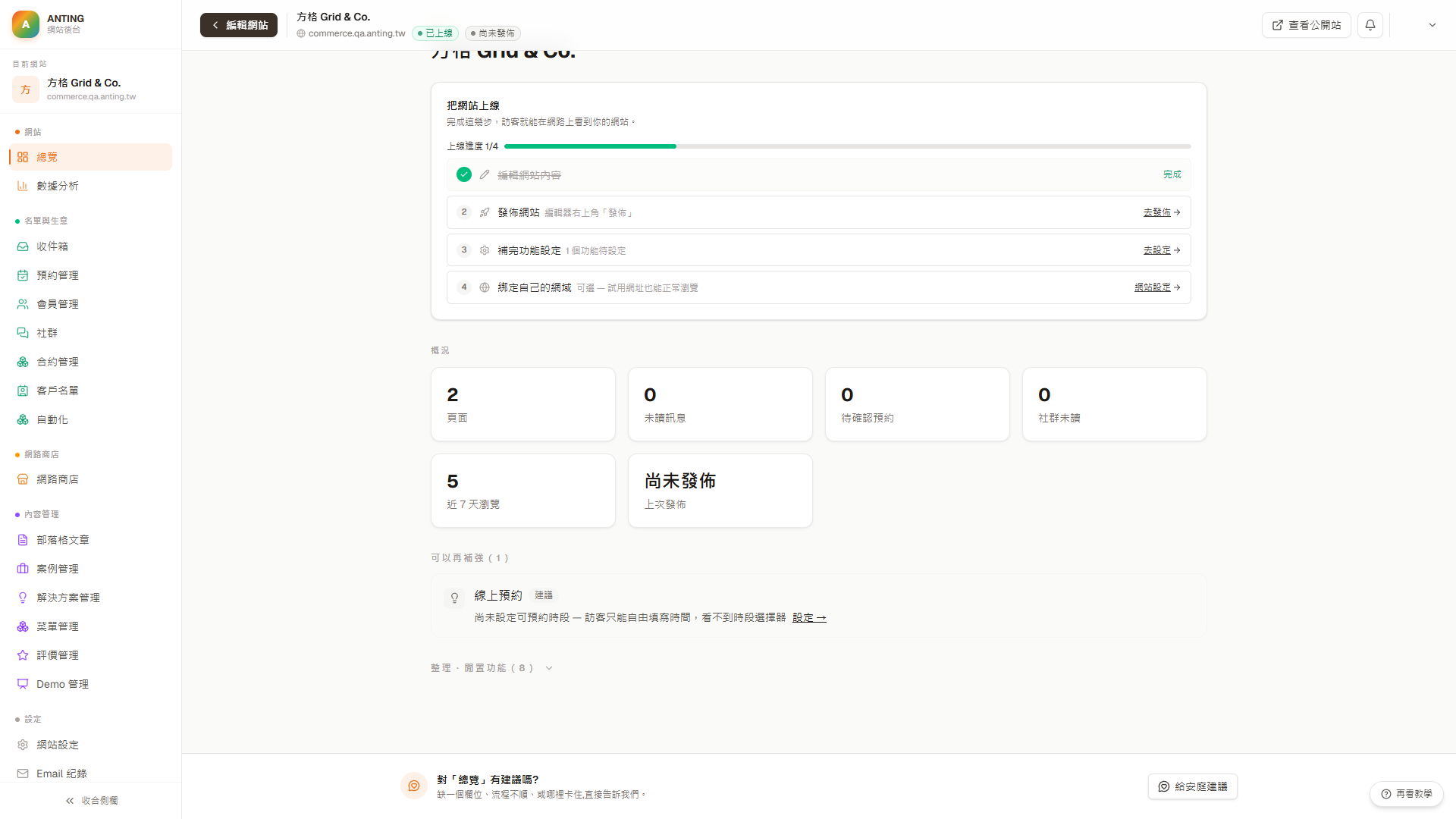The width and height of the screenshot is (1456, 819).
Task: Click the 菜單管理 icon
Action: click(x=23, y=626)
